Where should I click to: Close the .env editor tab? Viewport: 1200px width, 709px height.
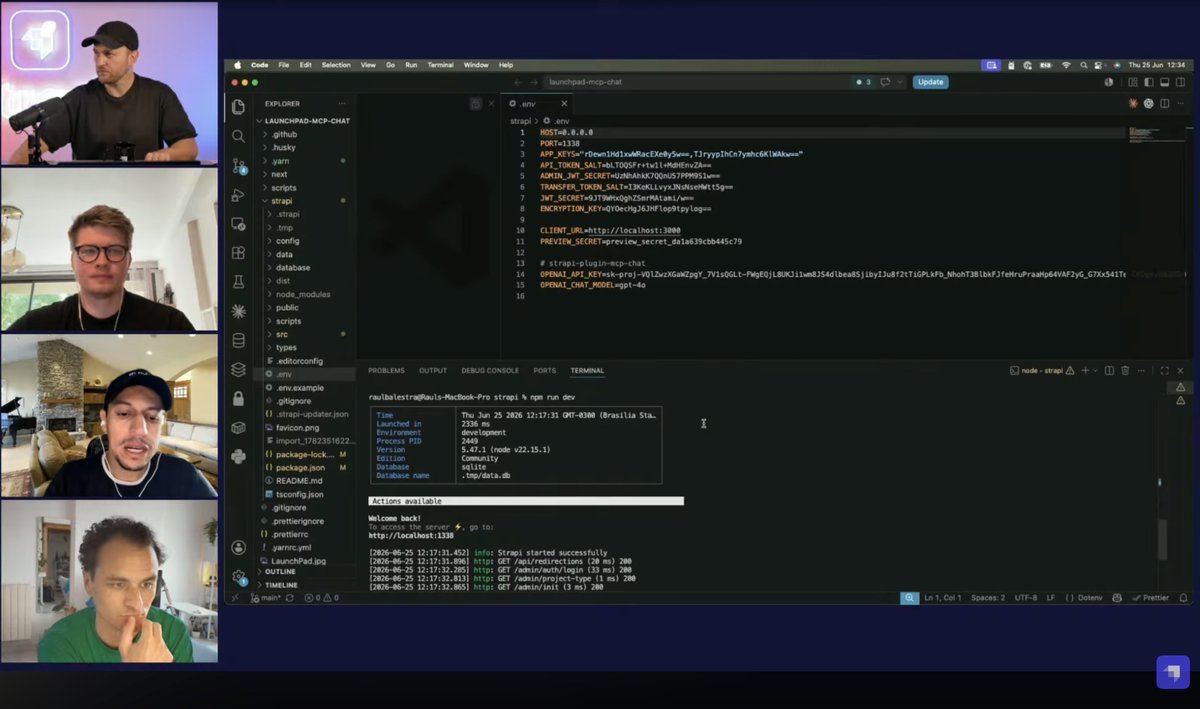coord(564,103)
